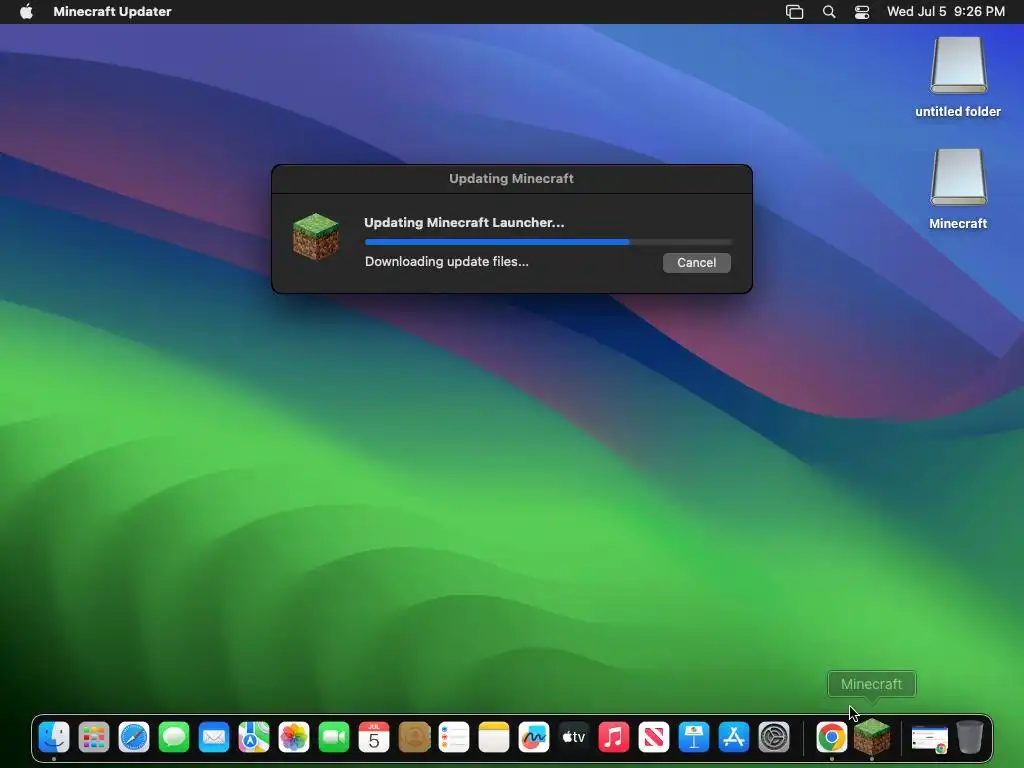Viewport: 1024px width, 768px height.
Task: Launch Safari from the dock
Action: [134, 738]
